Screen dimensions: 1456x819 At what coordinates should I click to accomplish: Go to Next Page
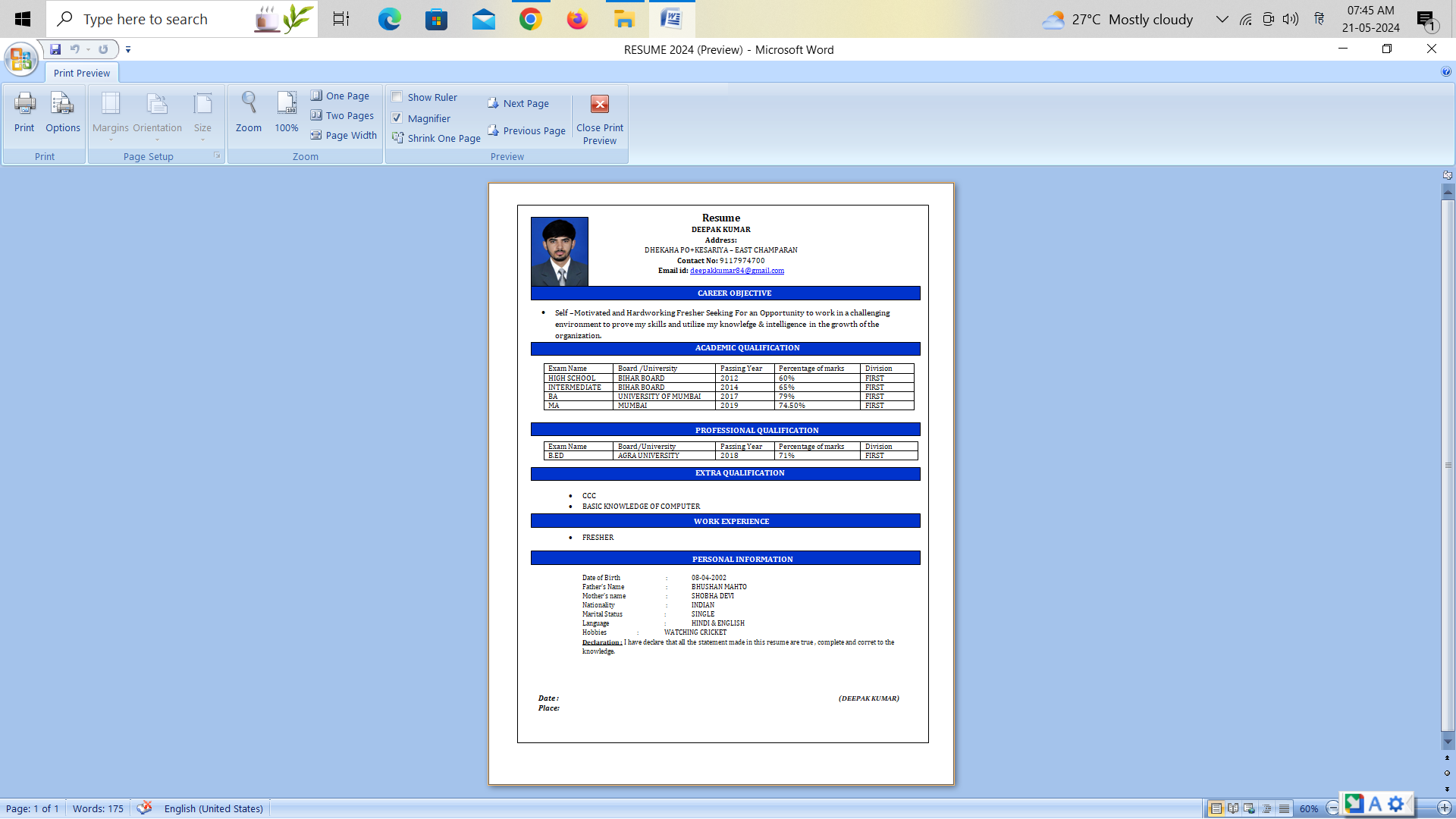(518, 103)
